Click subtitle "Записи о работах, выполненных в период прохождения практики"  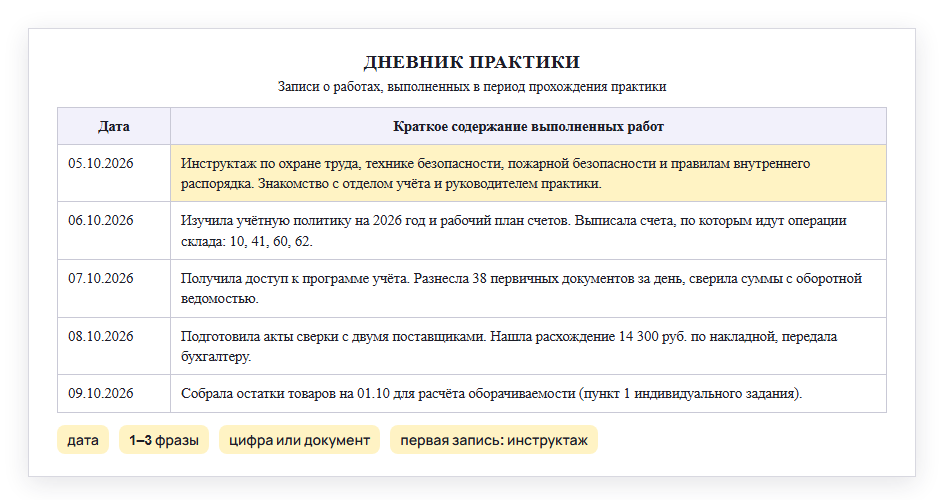(472, 86)
